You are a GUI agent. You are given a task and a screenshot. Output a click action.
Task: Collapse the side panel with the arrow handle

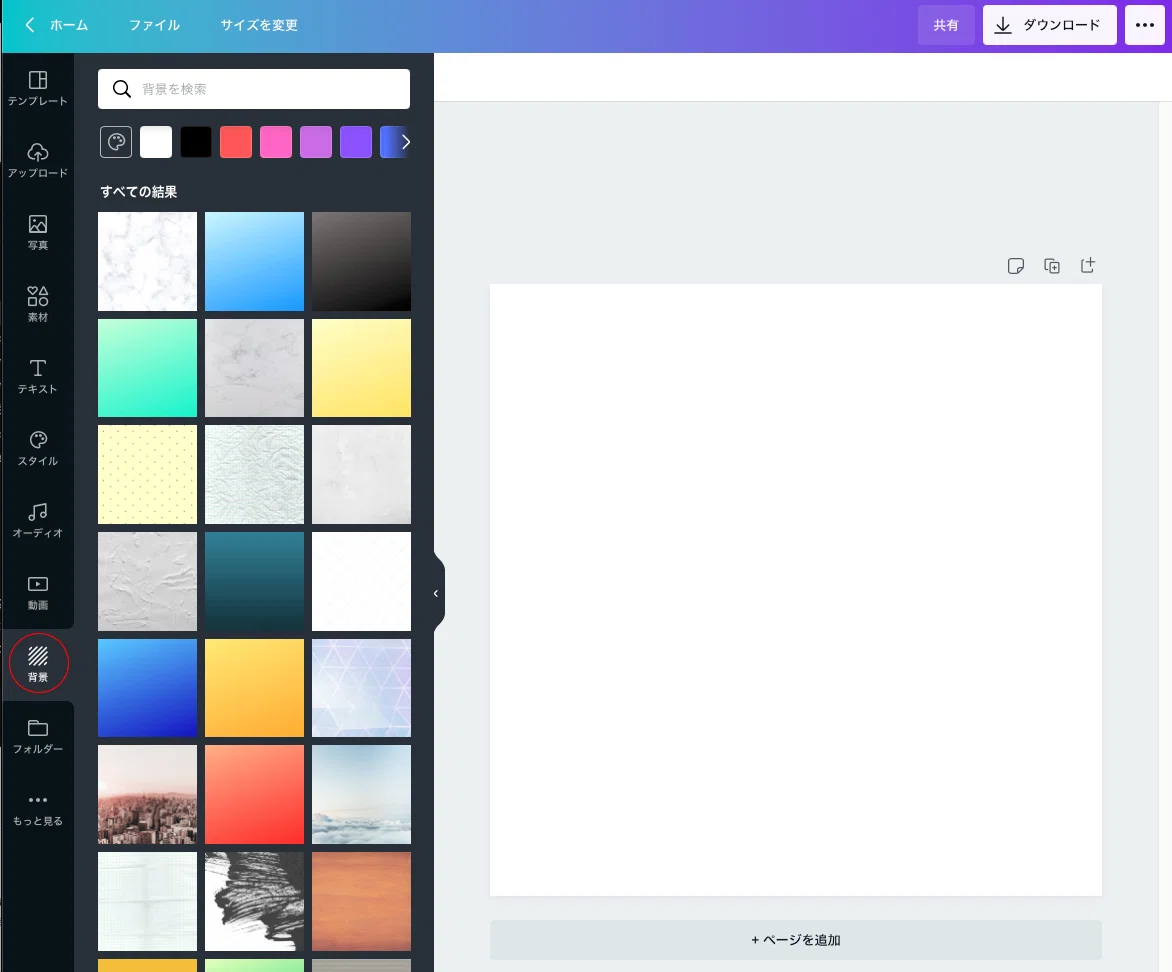coord(437,593)
